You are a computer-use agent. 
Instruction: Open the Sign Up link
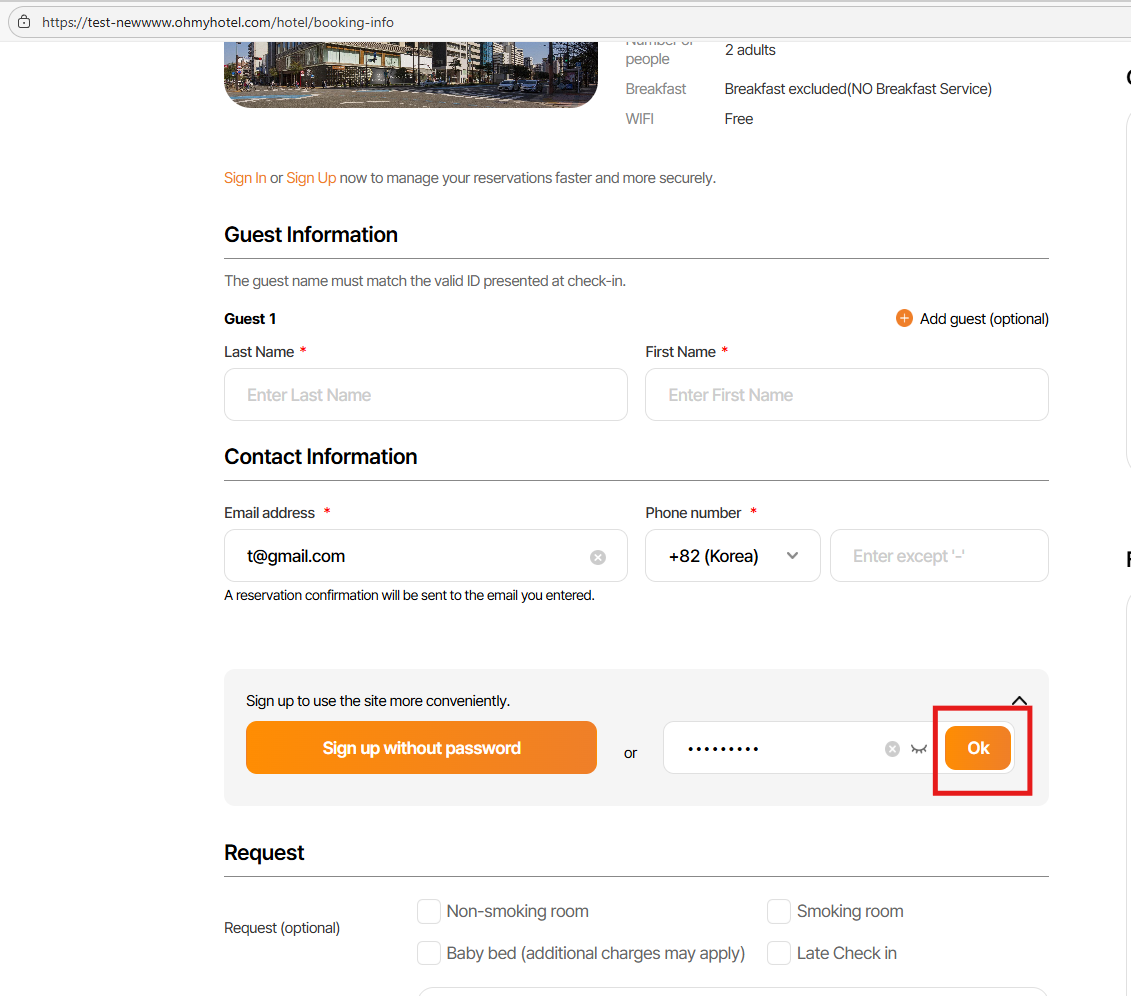click(311, 178)
